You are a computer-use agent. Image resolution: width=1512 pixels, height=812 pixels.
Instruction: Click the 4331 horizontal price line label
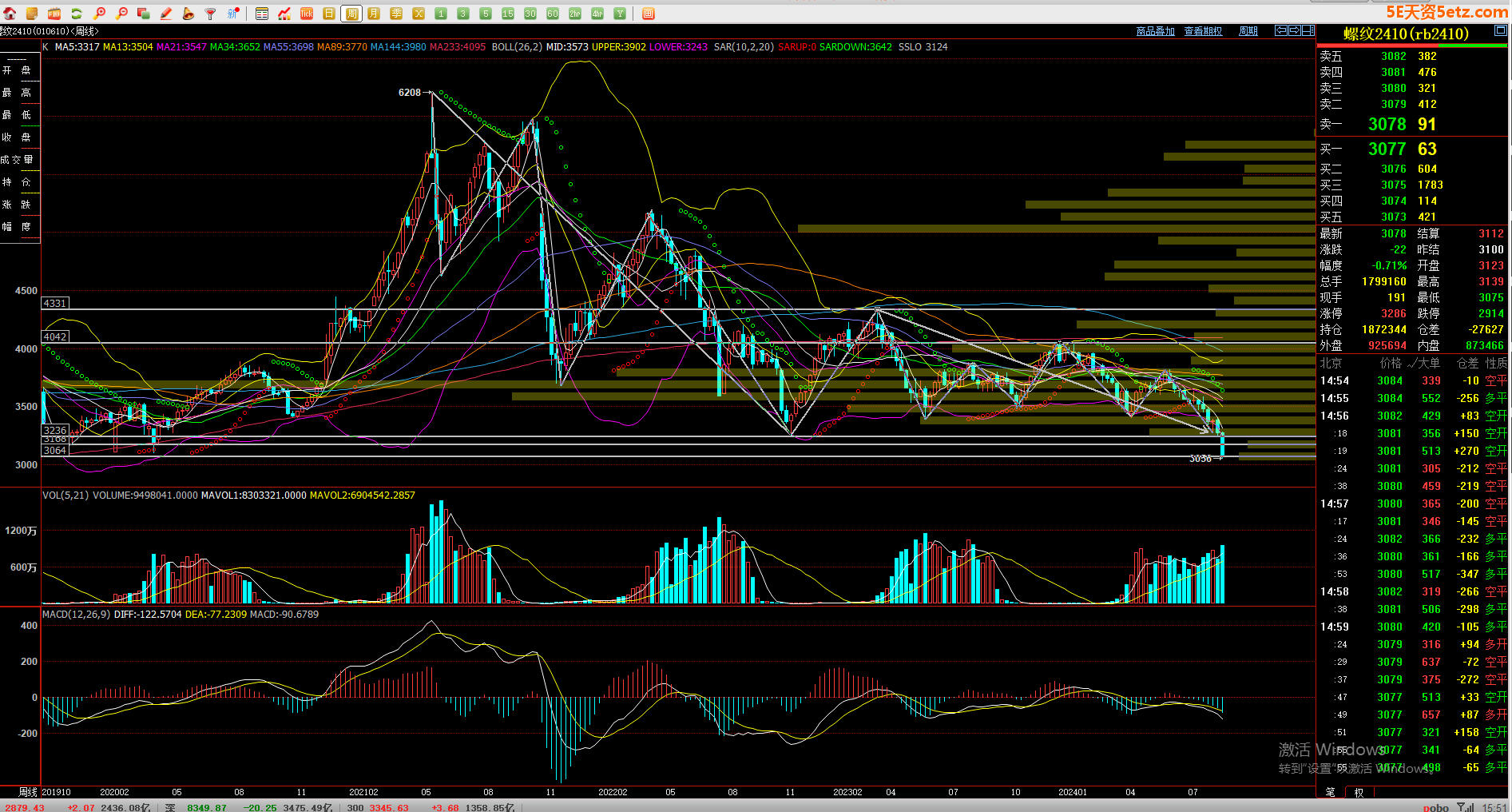55,304
